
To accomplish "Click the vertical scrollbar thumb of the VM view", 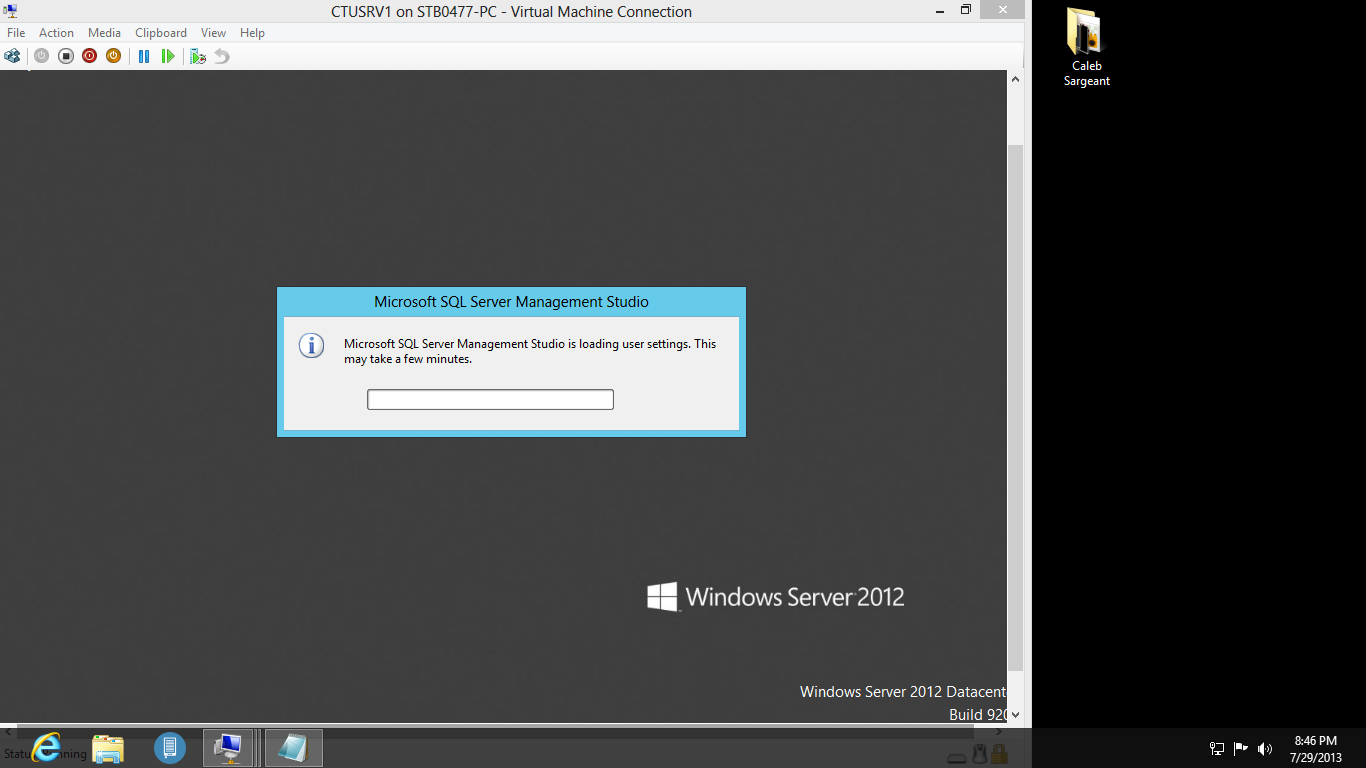I will [1015, 407].
